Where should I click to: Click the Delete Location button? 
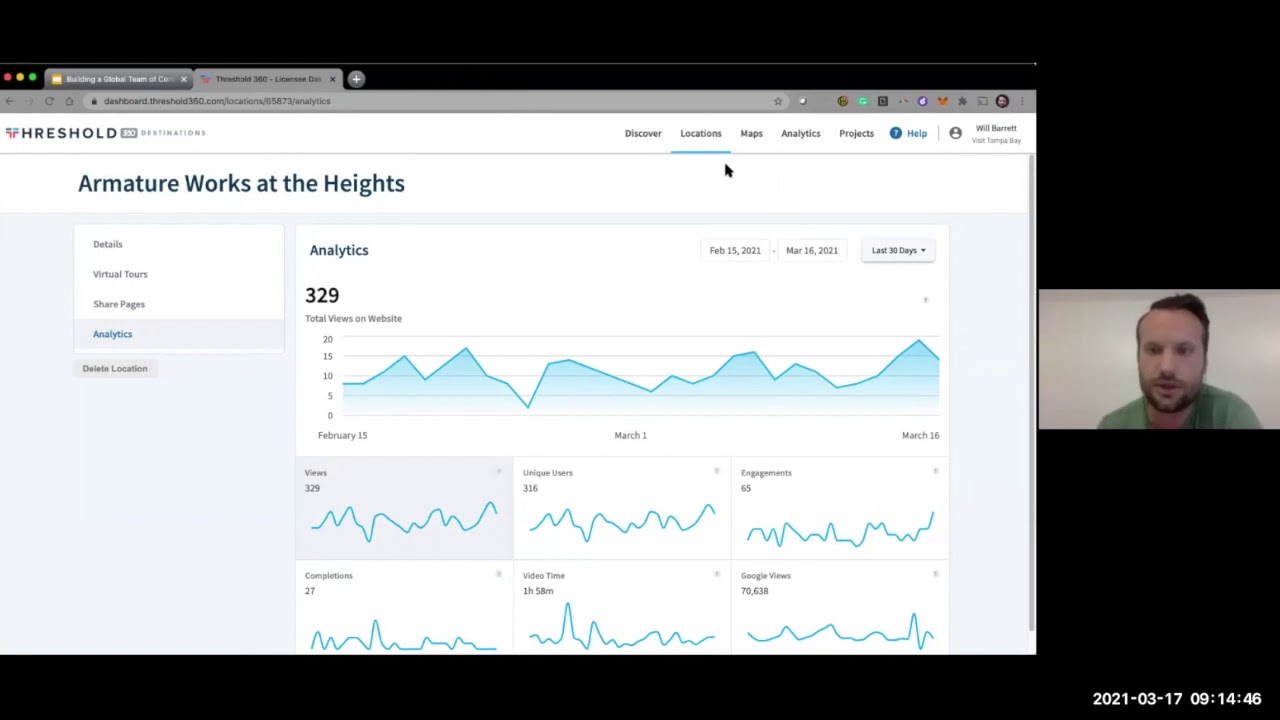pyautogui.click(x=115, y=369)
